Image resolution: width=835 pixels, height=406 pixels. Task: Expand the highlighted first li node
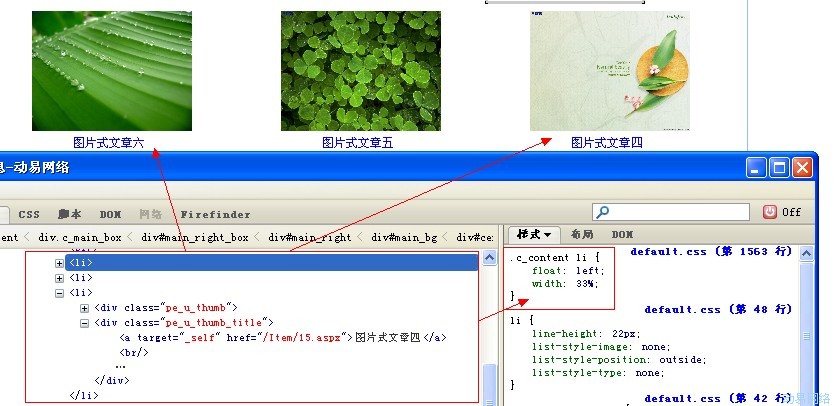[60, 262]
